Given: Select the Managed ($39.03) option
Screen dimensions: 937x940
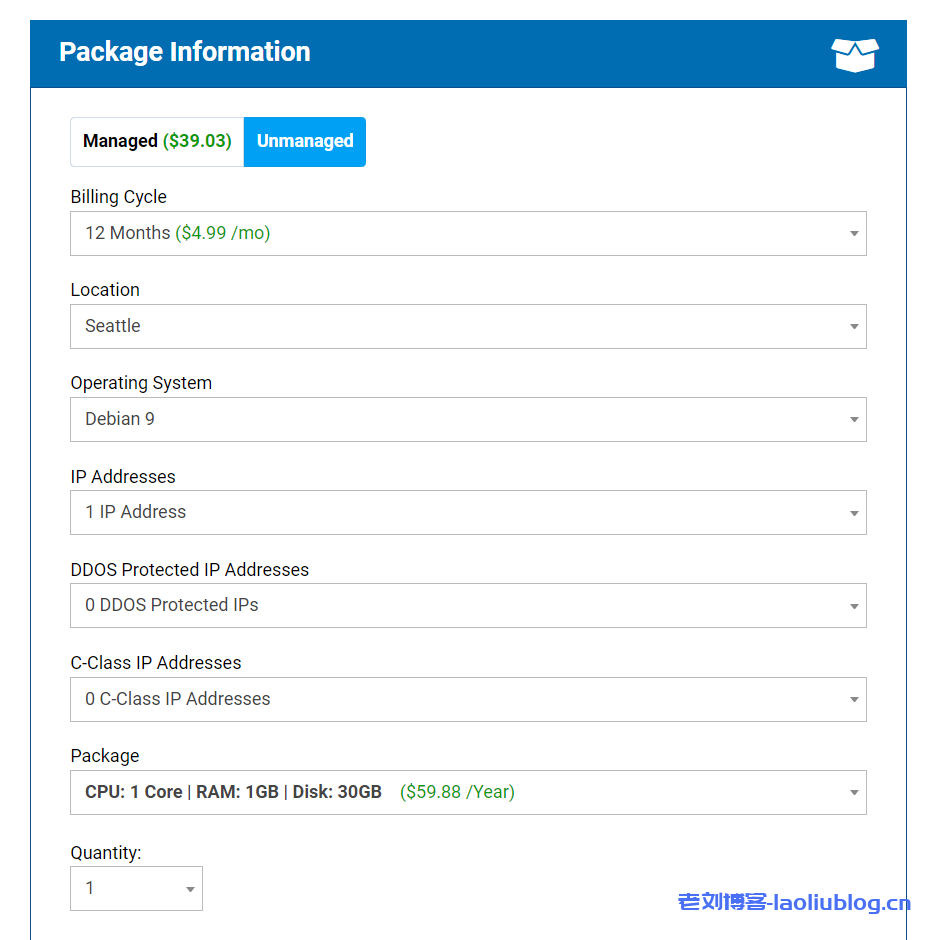Looking at the screenshot, I should [157, 142].
